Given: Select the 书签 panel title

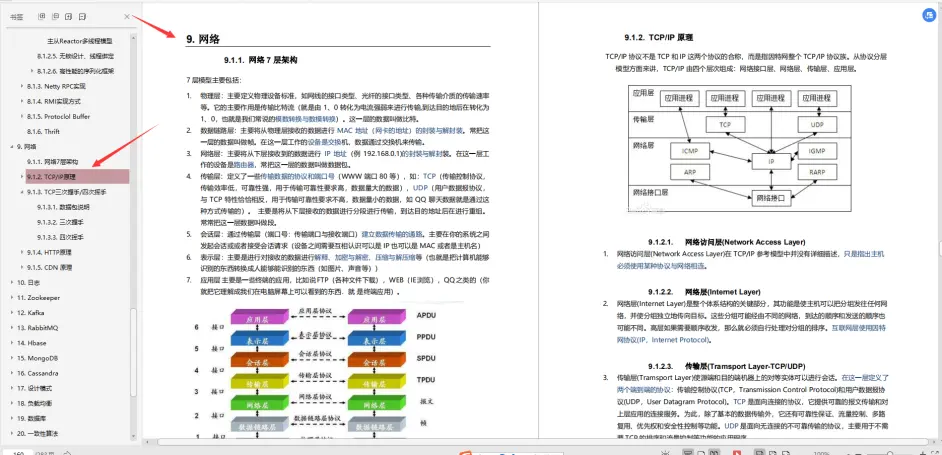Looking at the screenshot, I should pos(16,17).
